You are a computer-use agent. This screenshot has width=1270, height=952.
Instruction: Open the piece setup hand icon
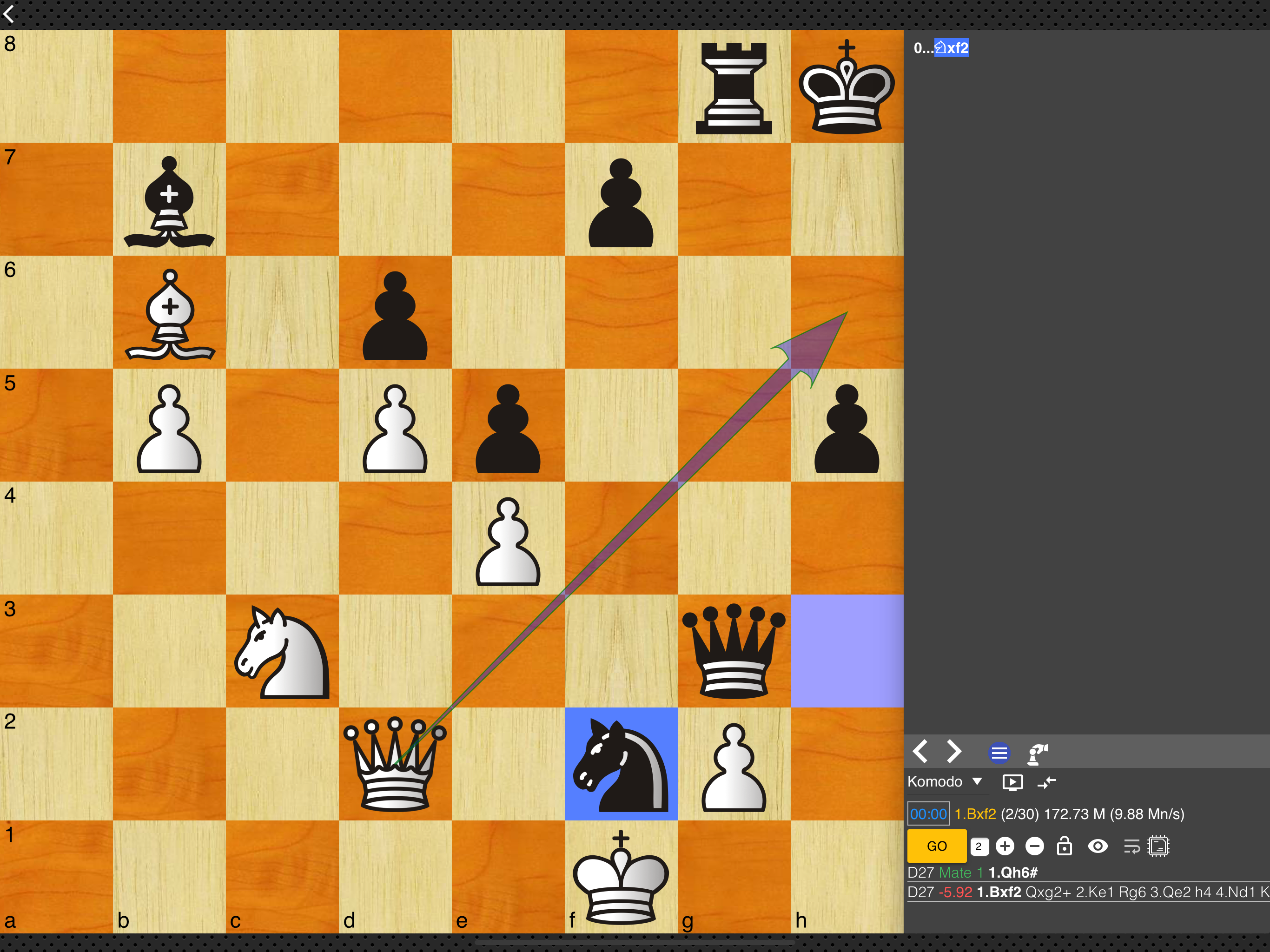pyautogui.click(x=1038, y=754)
